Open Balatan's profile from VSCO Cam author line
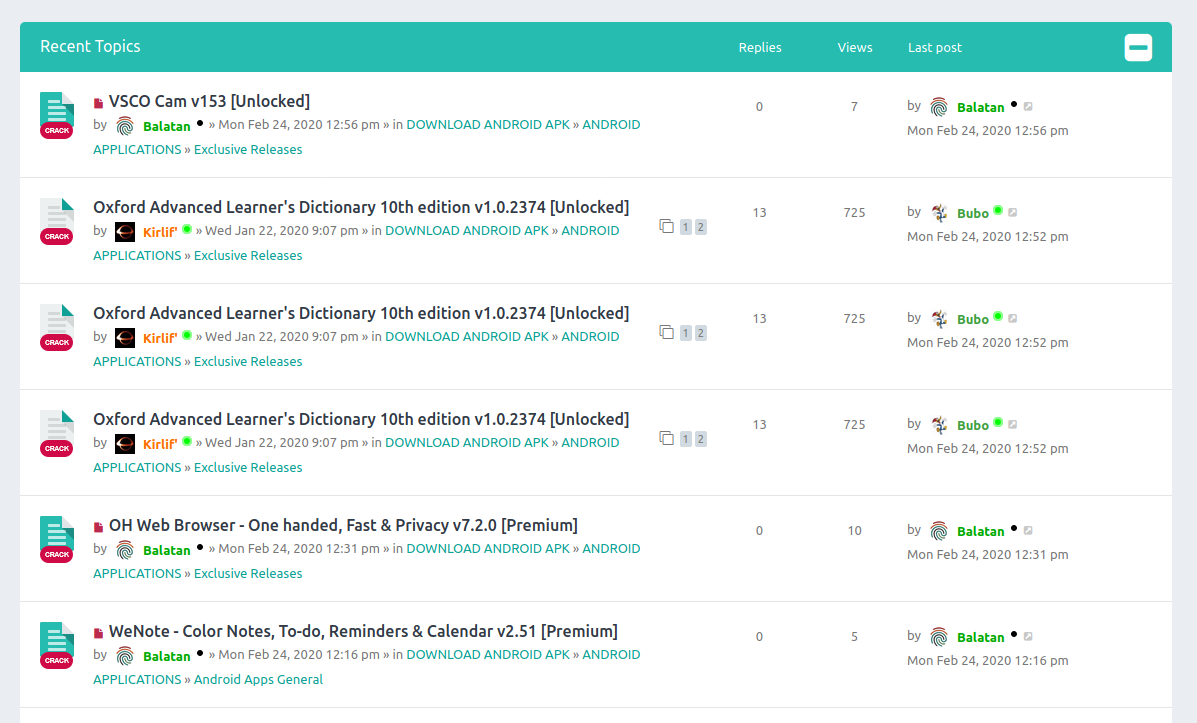The width and height of the screenshot is (1197, 723). 166,126
